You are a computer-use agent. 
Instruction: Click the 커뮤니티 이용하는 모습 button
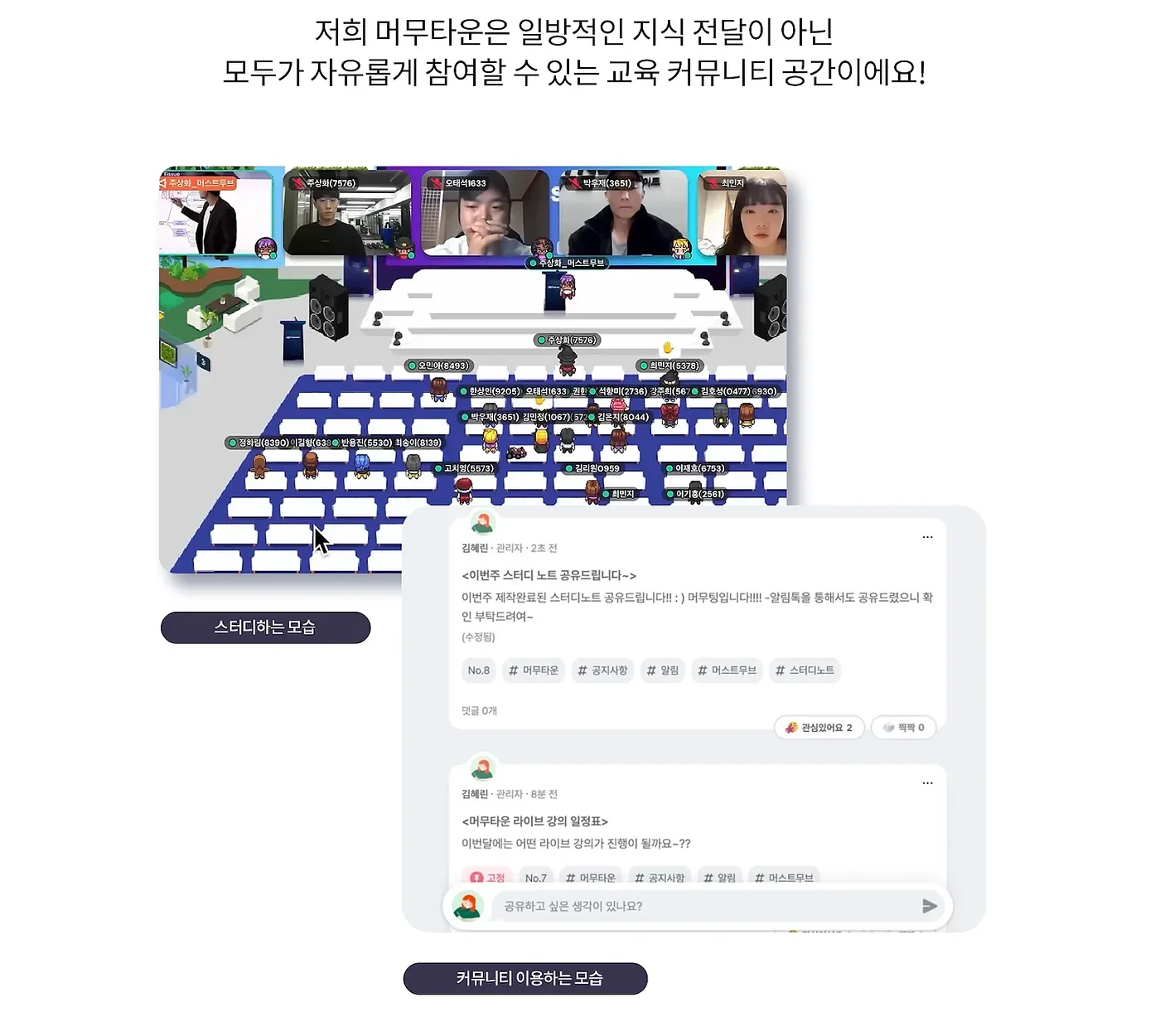click(525, 979)
